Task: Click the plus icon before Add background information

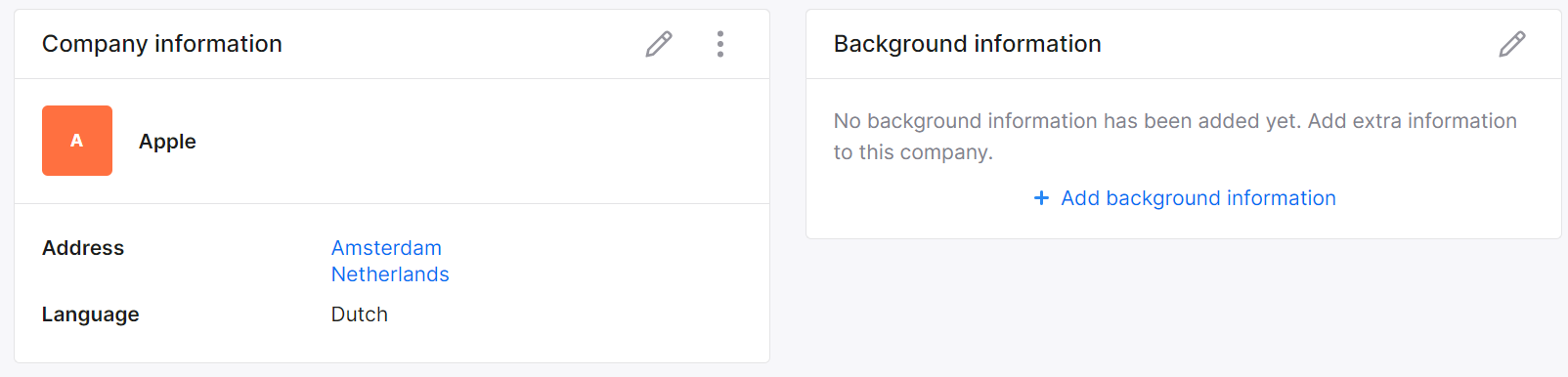Action: (1041, 198)
